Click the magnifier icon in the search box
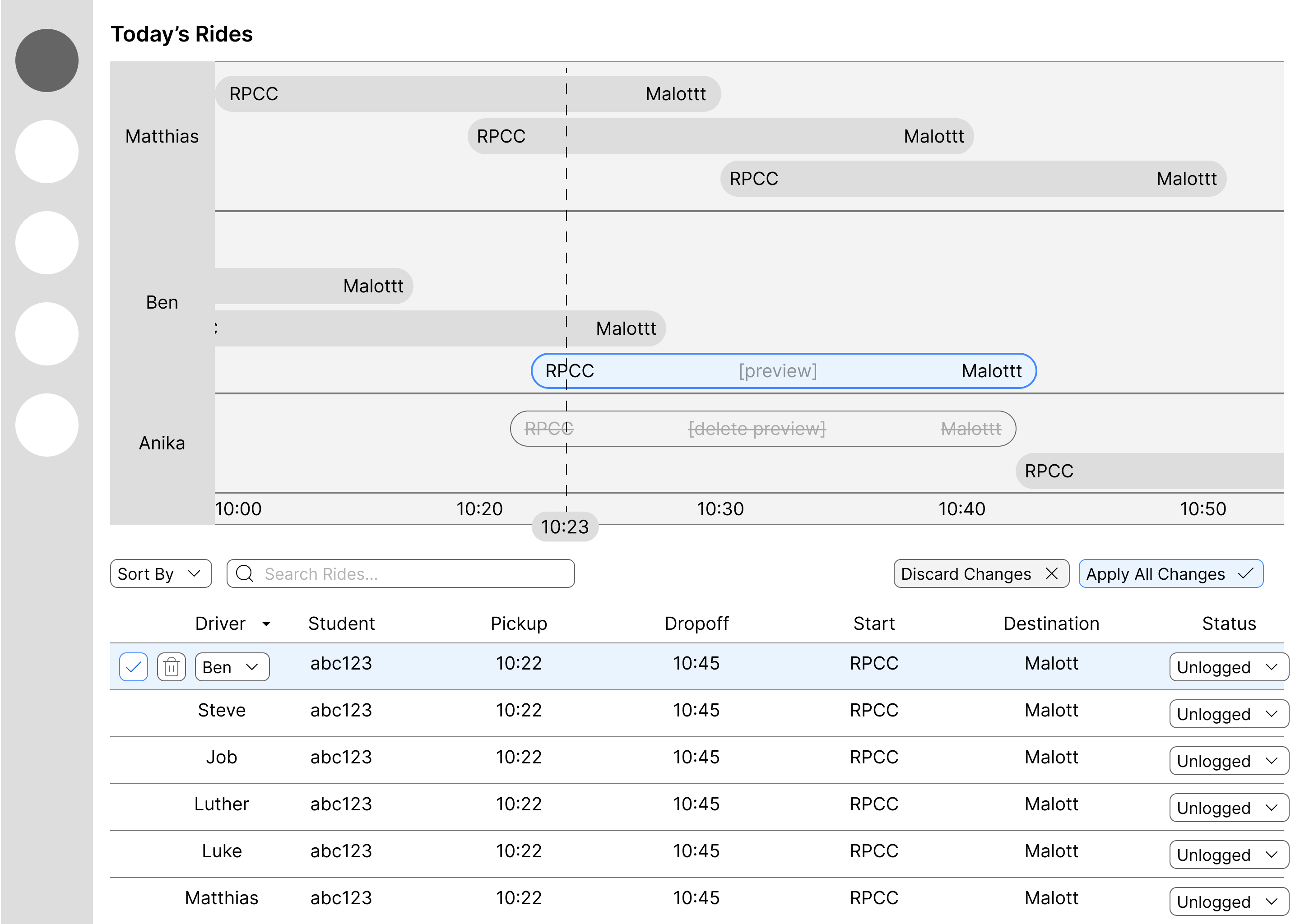 pyautogui.click(x=245, y=573)
